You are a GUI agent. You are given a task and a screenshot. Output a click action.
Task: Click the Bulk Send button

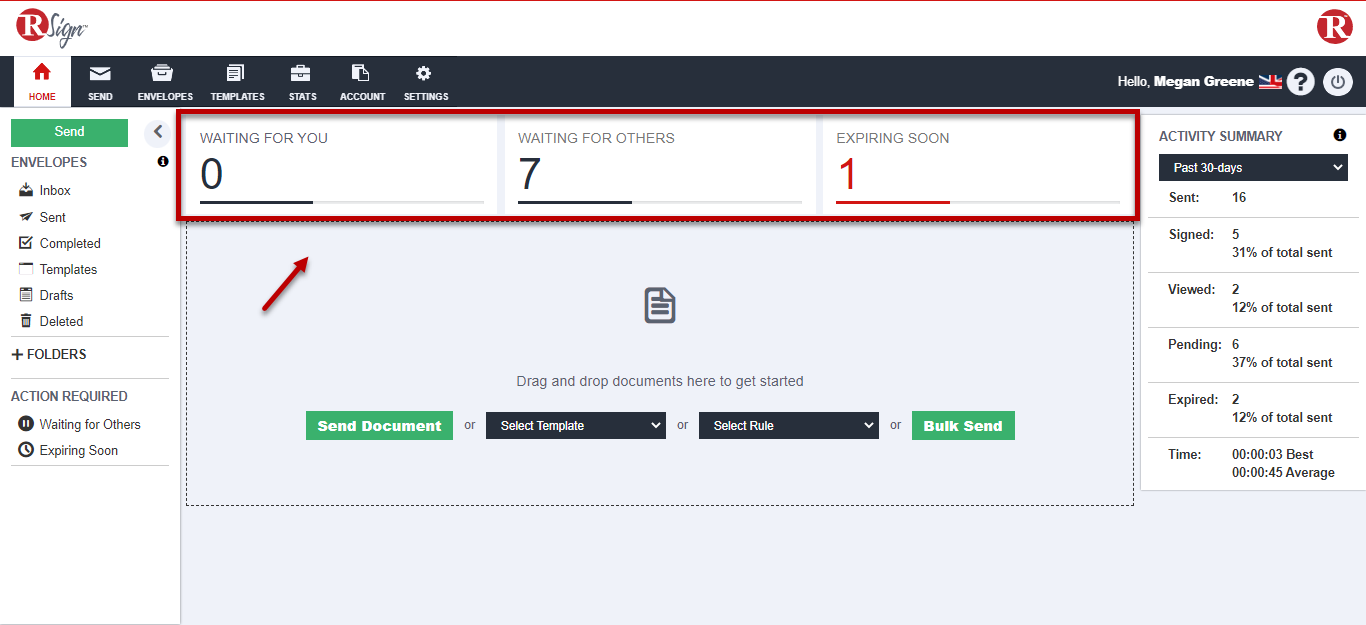(x=962, y=425)
